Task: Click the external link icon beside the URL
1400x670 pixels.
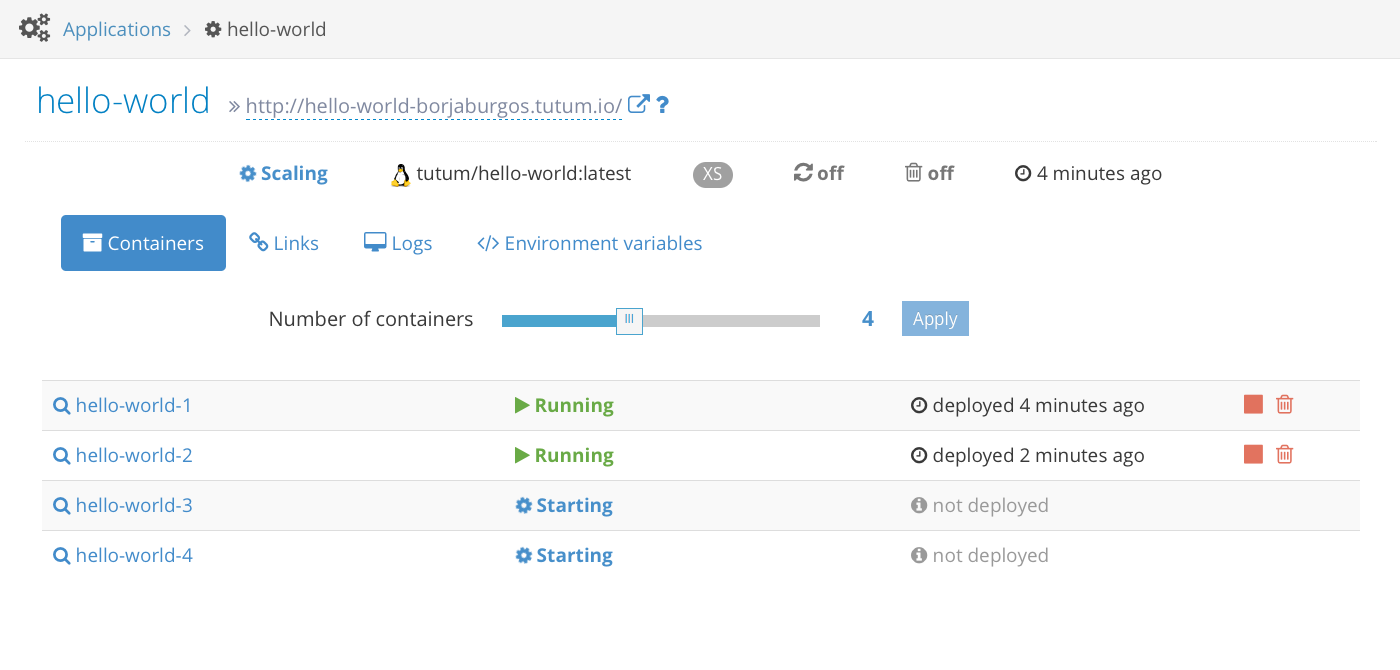Action: tap(638, 103)
